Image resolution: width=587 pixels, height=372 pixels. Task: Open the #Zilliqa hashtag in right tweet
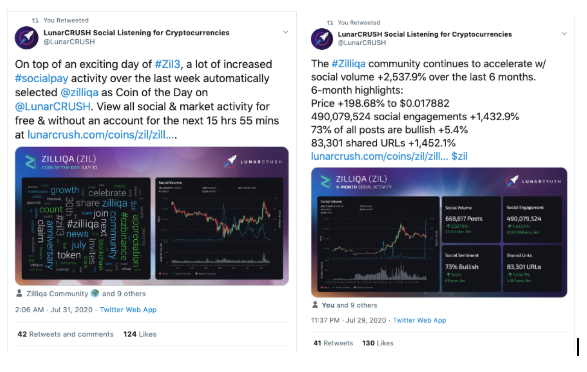click(x=349, y=64)
